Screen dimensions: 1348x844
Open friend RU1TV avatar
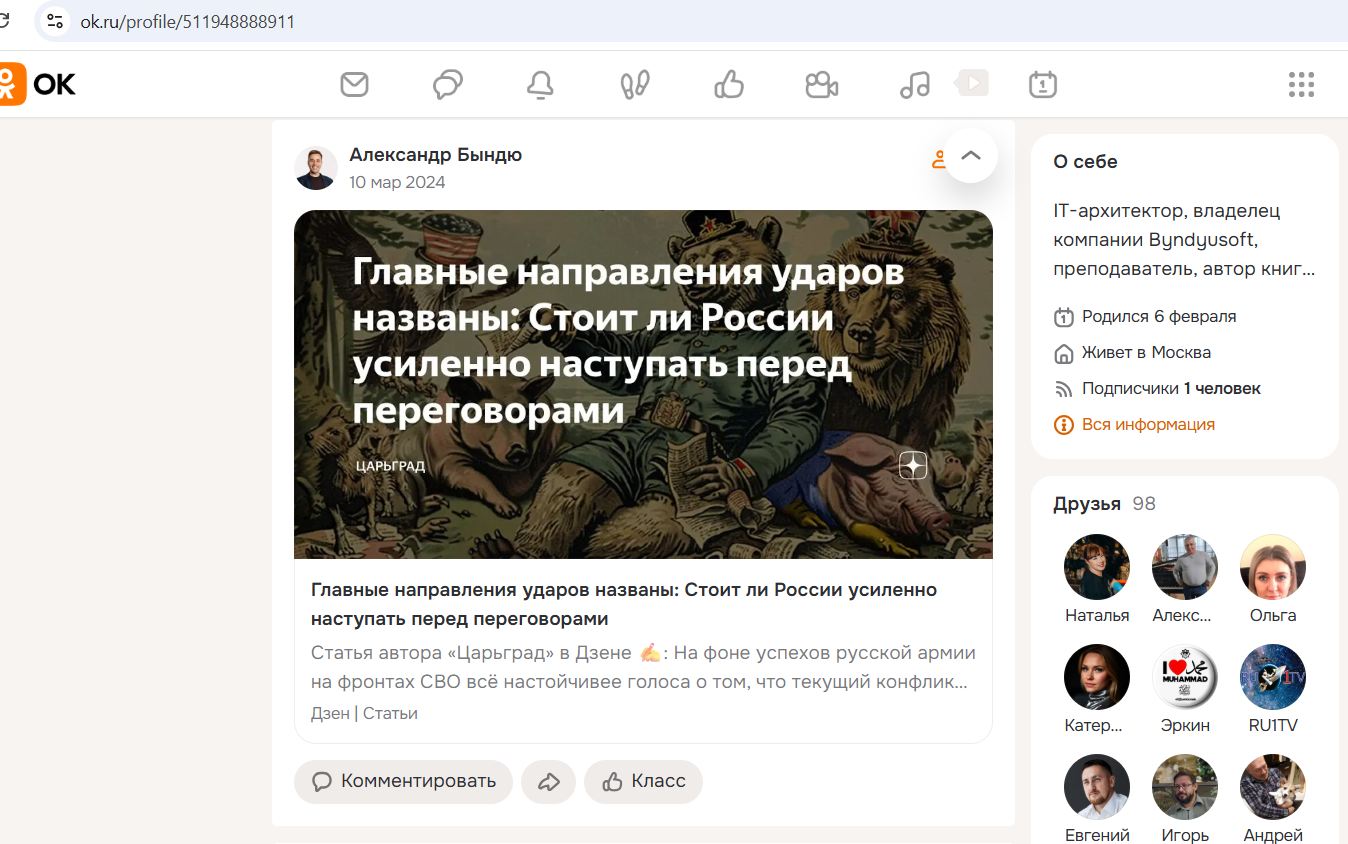[x=1273, y=677]
